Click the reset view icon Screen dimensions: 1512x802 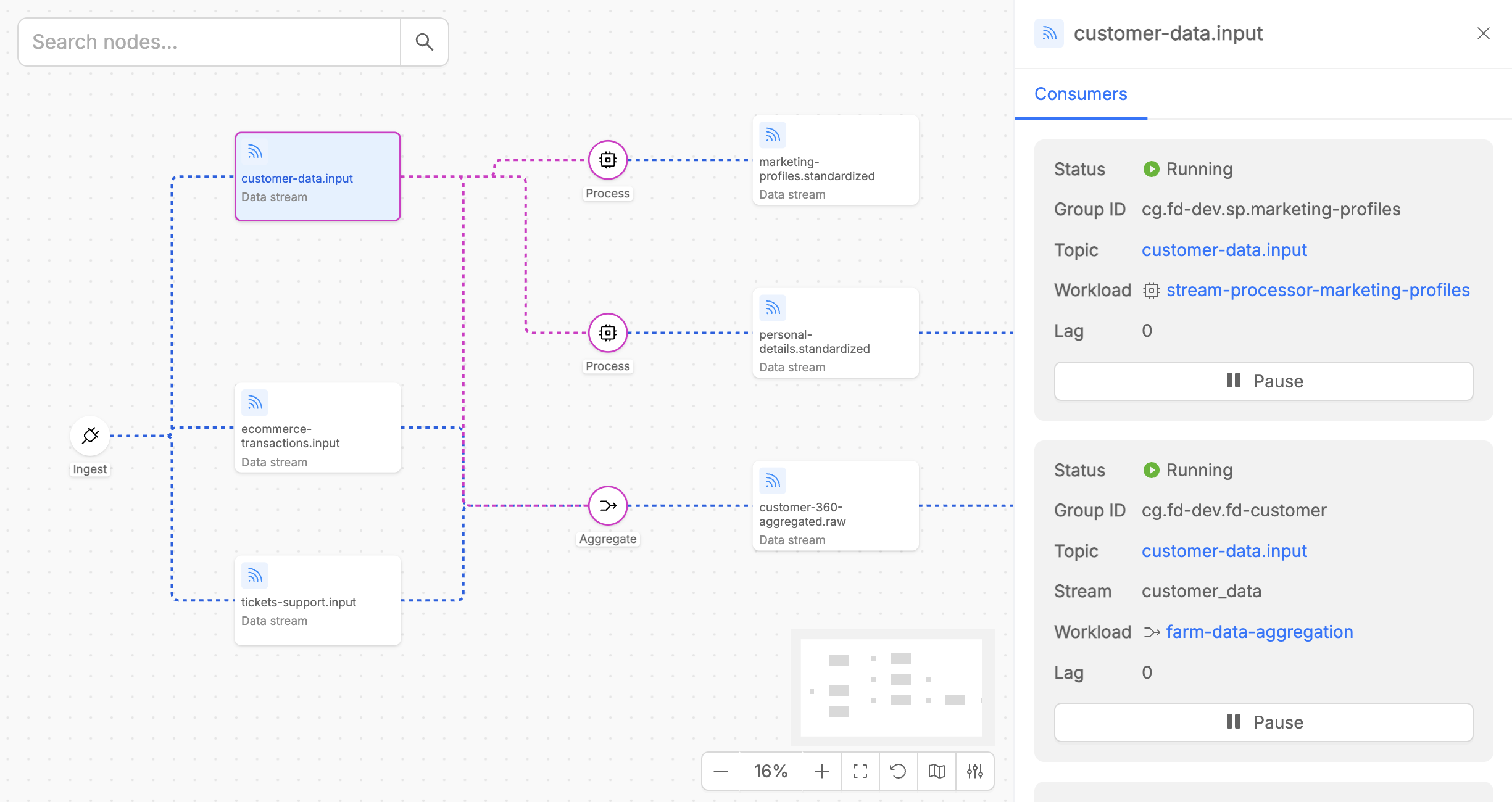899,771
